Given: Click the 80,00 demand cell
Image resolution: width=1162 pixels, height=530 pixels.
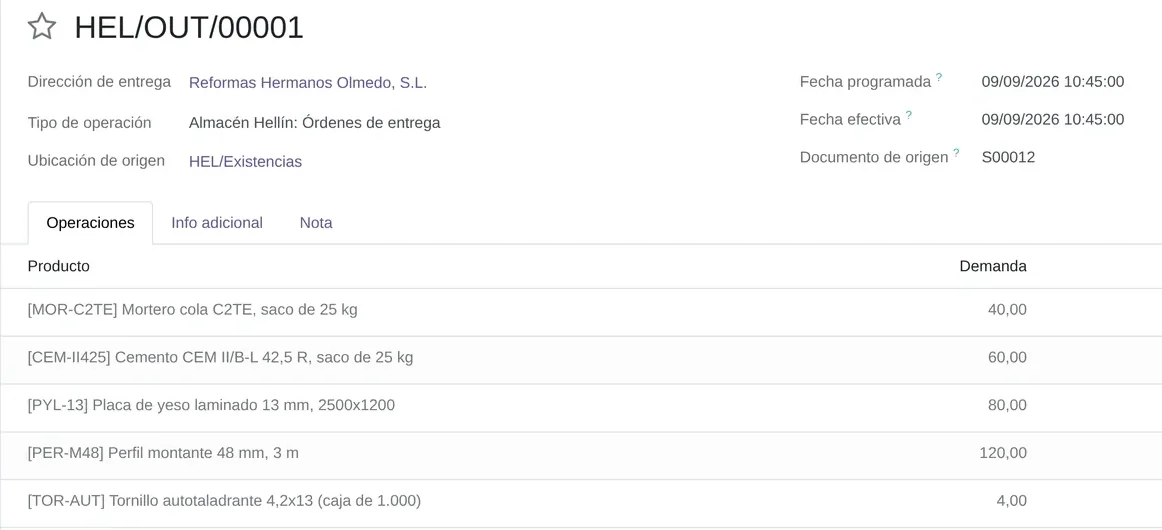Looking at the screenshot, I should (x=1007, y=405).
